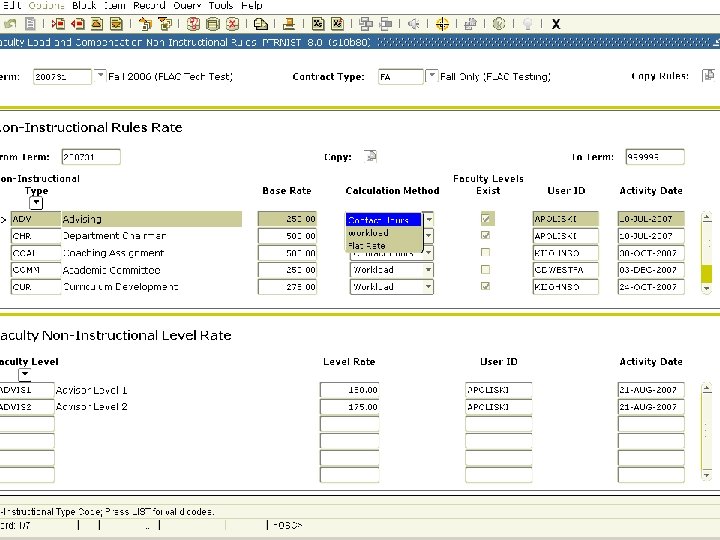Click the Rollback icon next to Save
Image resolution: width=720 pixels, height=540 pixels.
click(28, 23)
